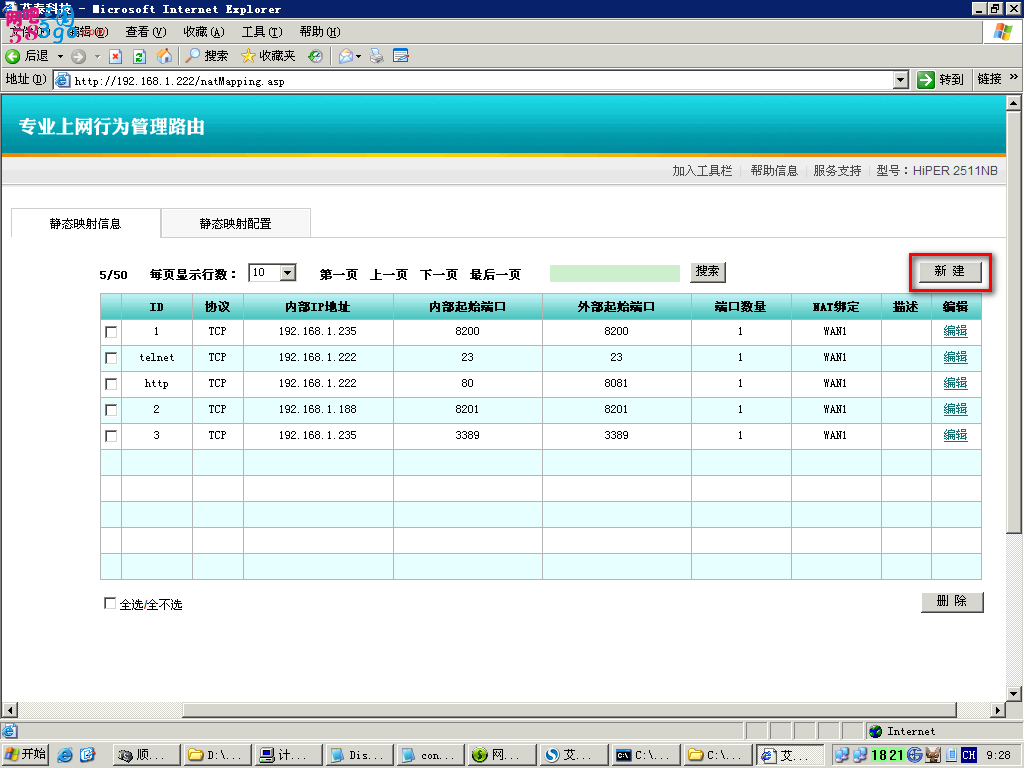Viewport: 1024px width, 768px height.
Task: Open the Back button history dropdown arrow
Action: (60, 56)
